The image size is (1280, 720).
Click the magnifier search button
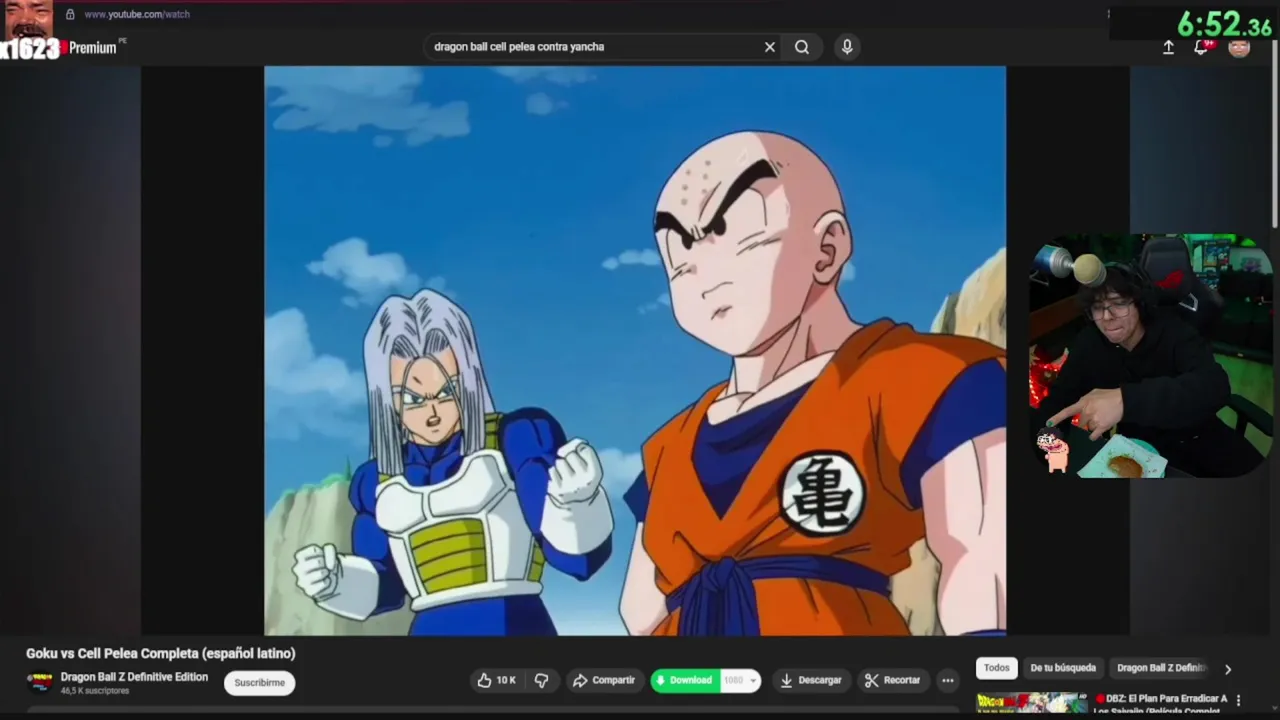point(802,47)
